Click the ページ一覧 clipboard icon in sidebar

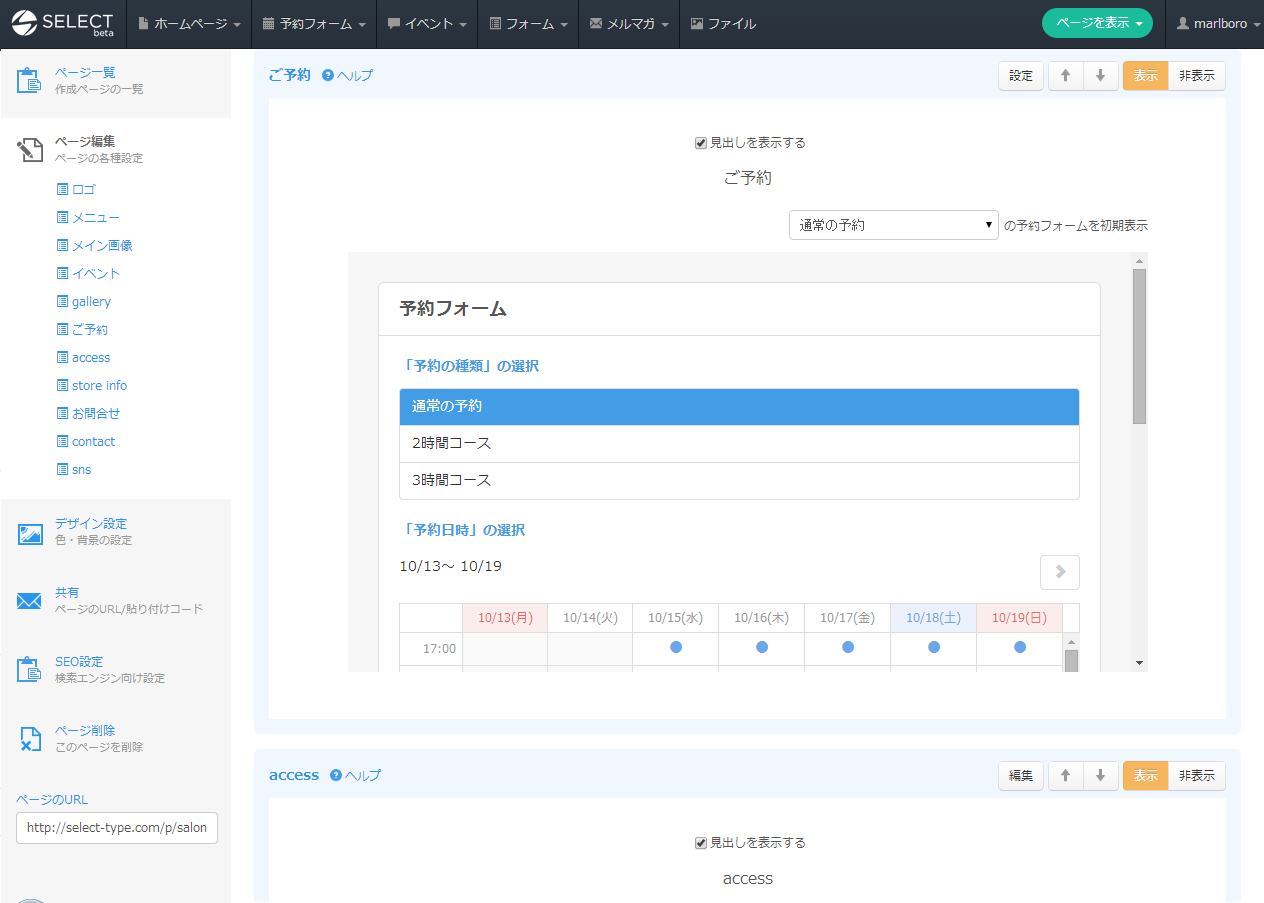29,80
